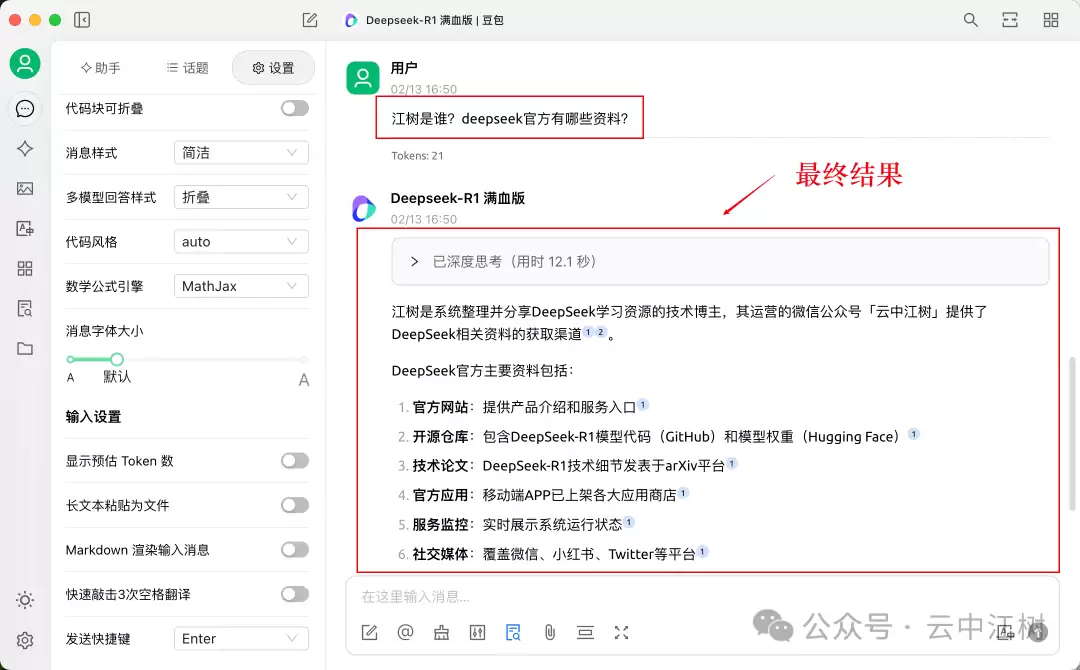Switch to the 话题 tab
This screenshot has height=670, width=1080.
[187, 67]
